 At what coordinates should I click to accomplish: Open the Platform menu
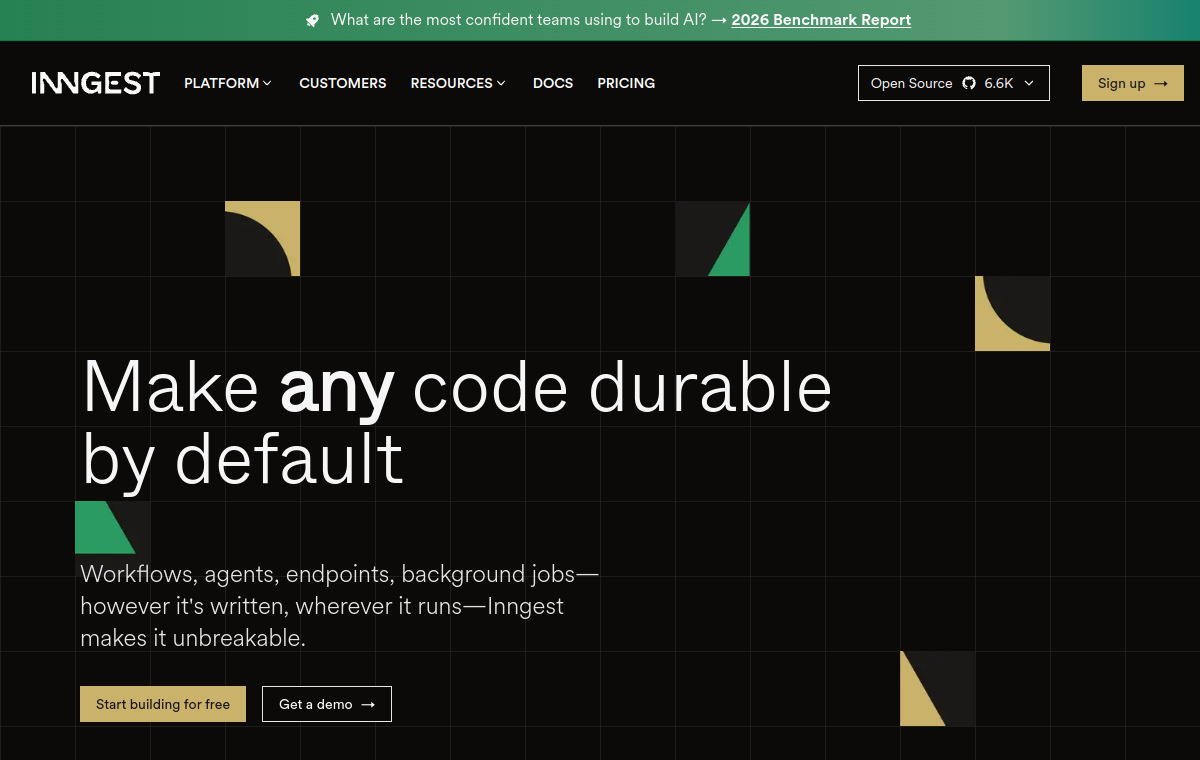(x=228, y=83)
